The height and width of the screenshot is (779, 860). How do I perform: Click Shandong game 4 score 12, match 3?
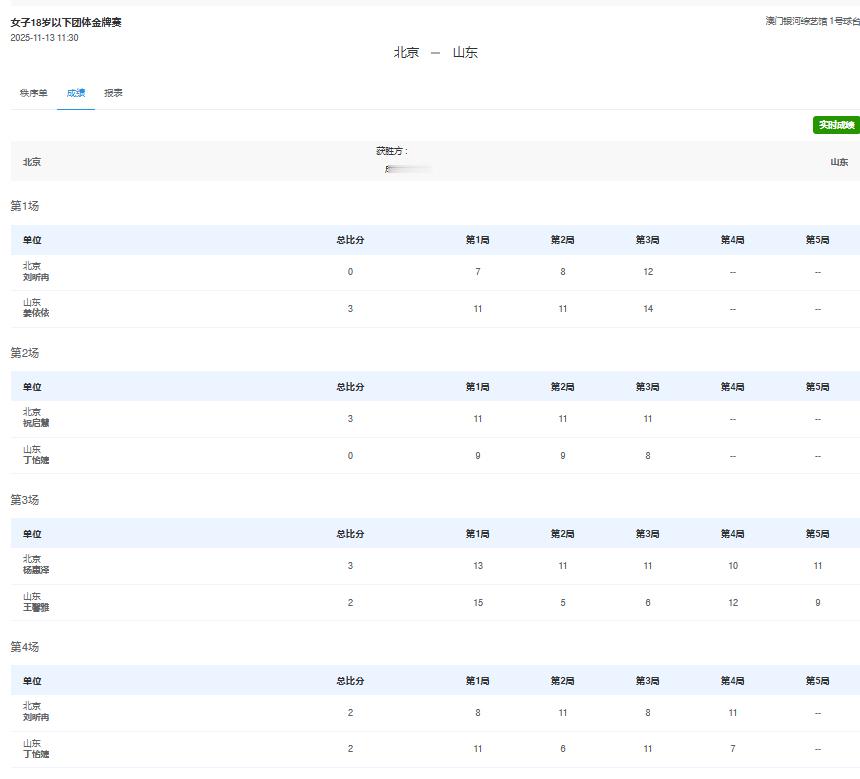(x=733, y=603)
